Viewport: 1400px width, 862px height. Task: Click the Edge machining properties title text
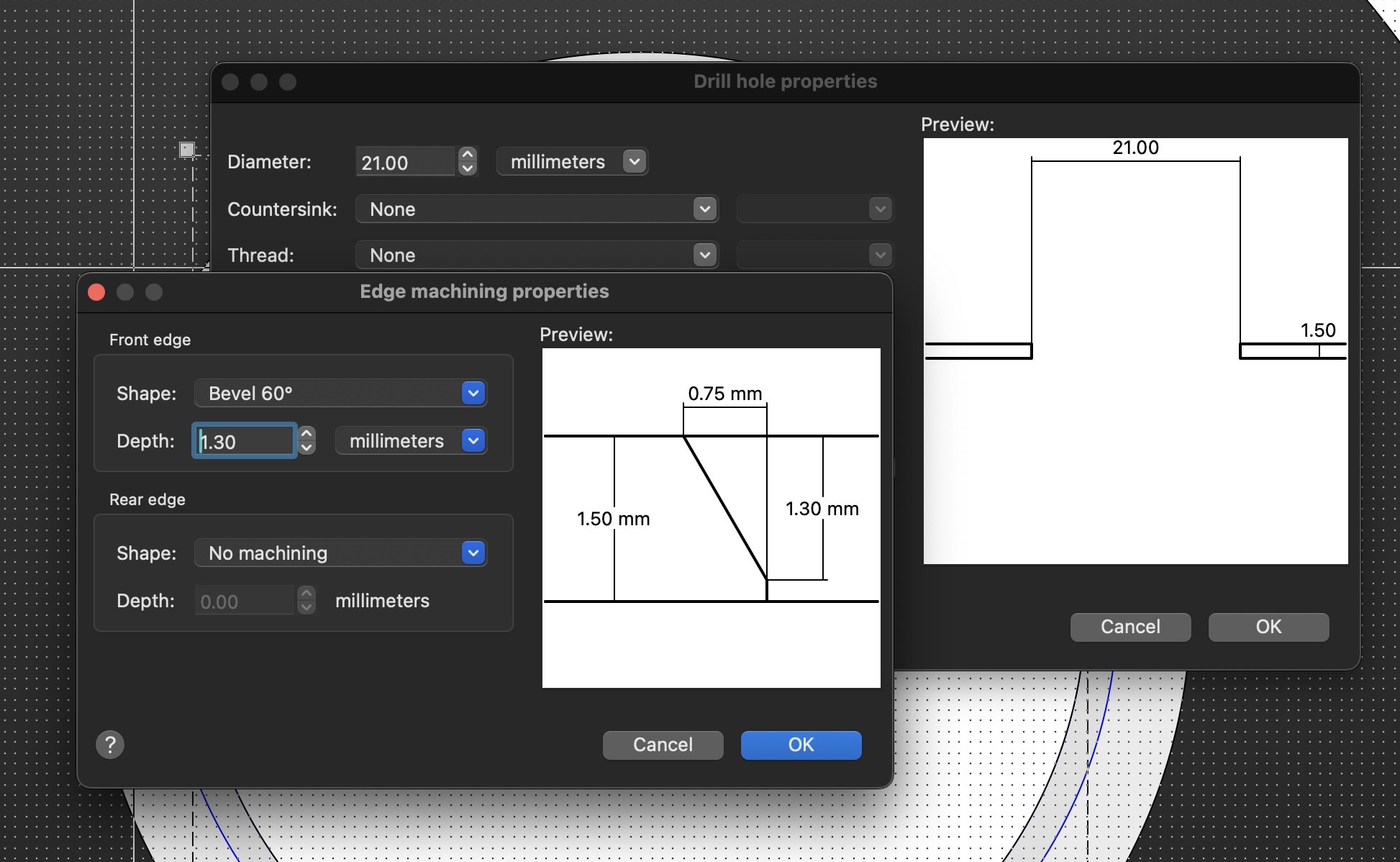click(484, 291)
